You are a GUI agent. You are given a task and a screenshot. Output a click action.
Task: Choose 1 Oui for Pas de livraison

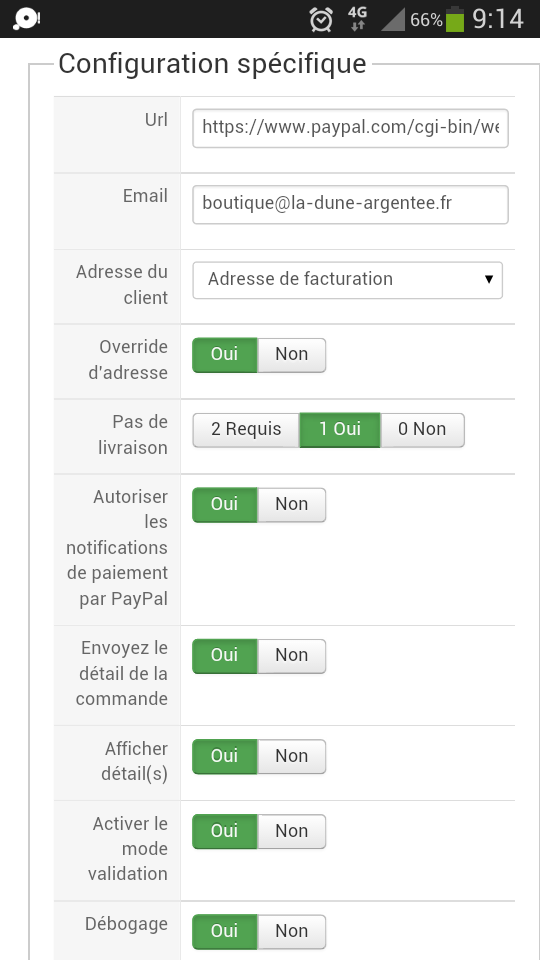[340, 430]
